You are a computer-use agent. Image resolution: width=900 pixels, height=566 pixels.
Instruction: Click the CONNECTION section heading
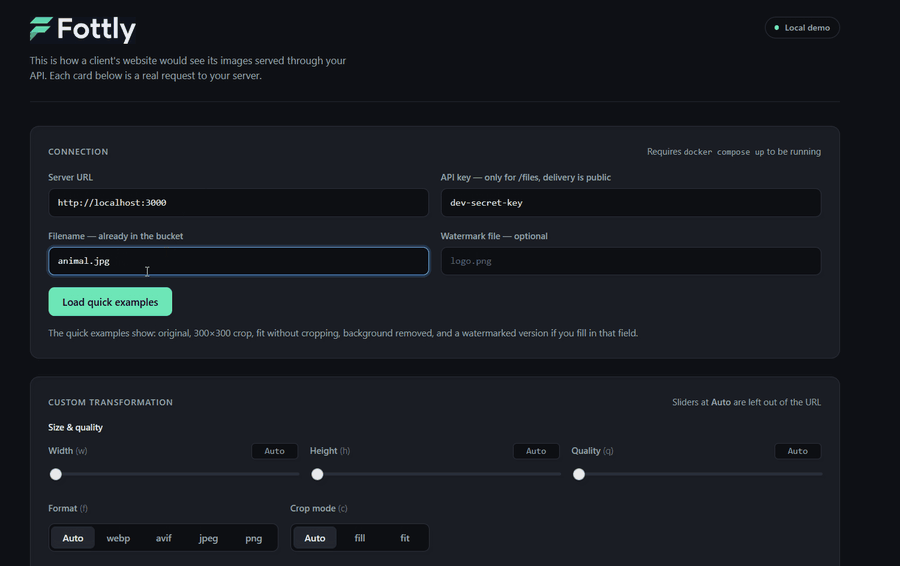(x=78, y=152)
